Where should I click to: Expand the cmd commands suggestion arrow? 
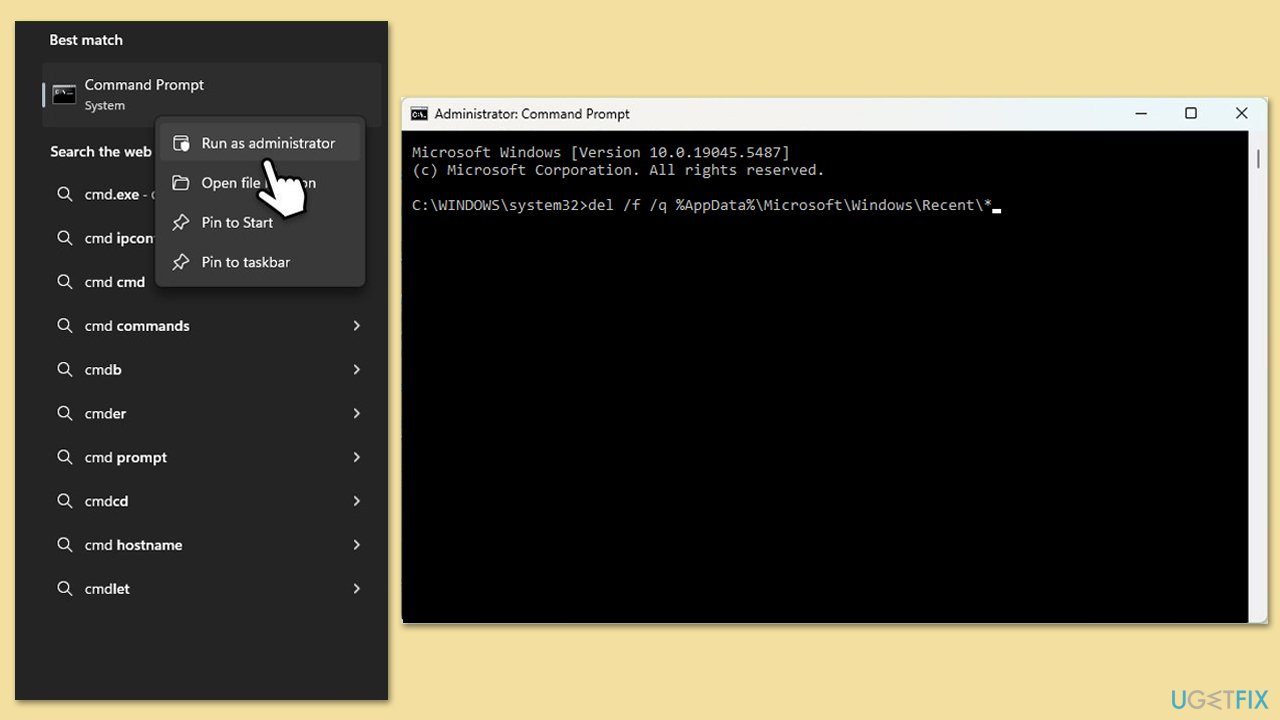(357, 326)
